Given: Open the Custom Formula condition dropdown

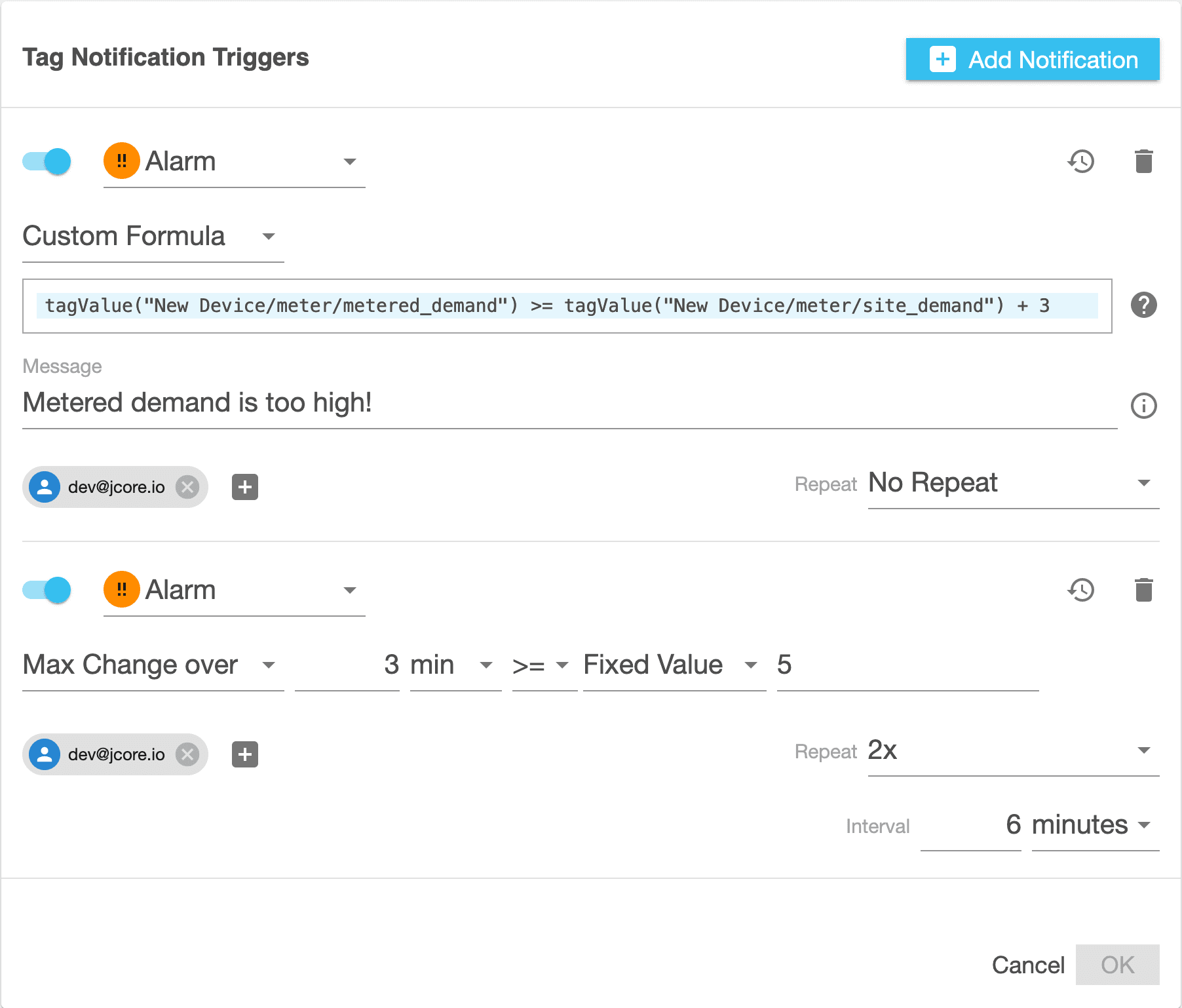Looking at the screenshot, I should coord(153,237).
